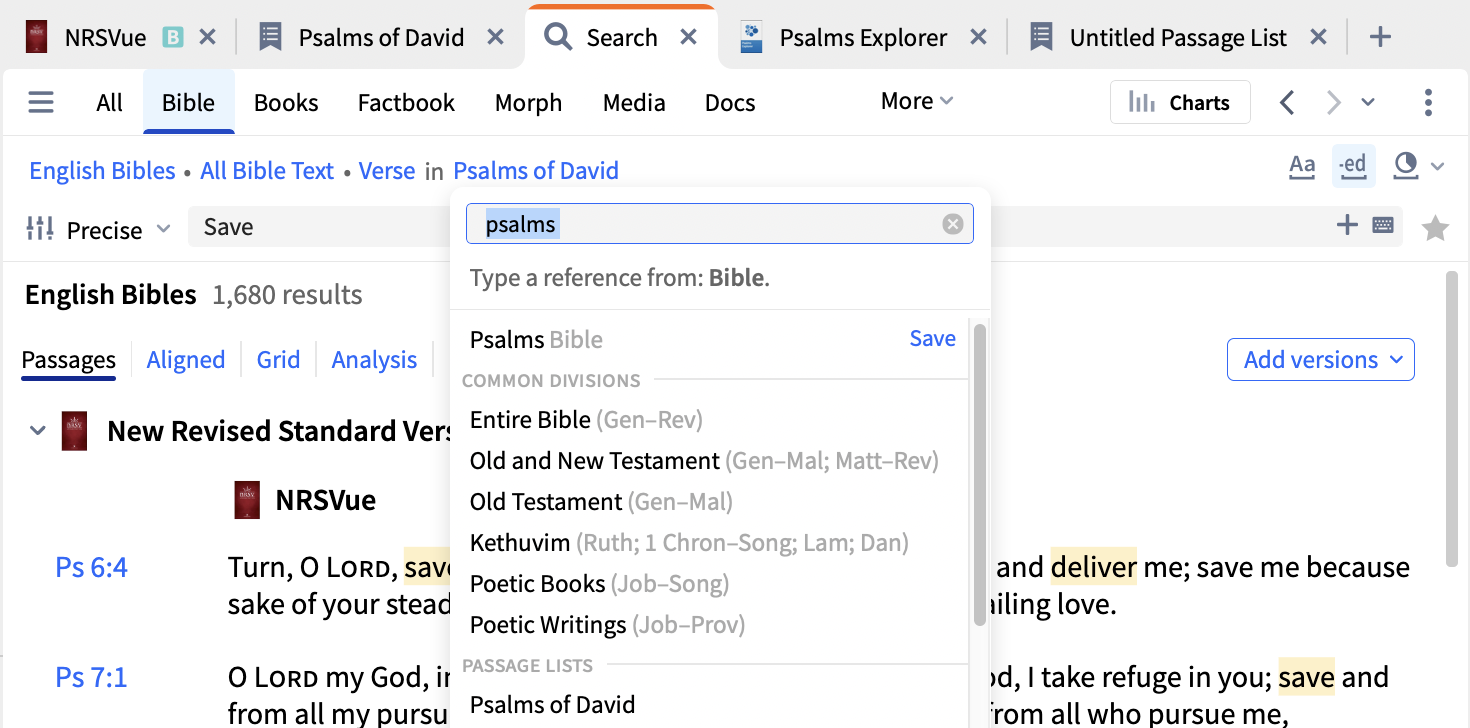This screenshot has height=728, width=1470.
Task: Open the on-screen keyboard icon
Action: click(x=1383, y=226)
